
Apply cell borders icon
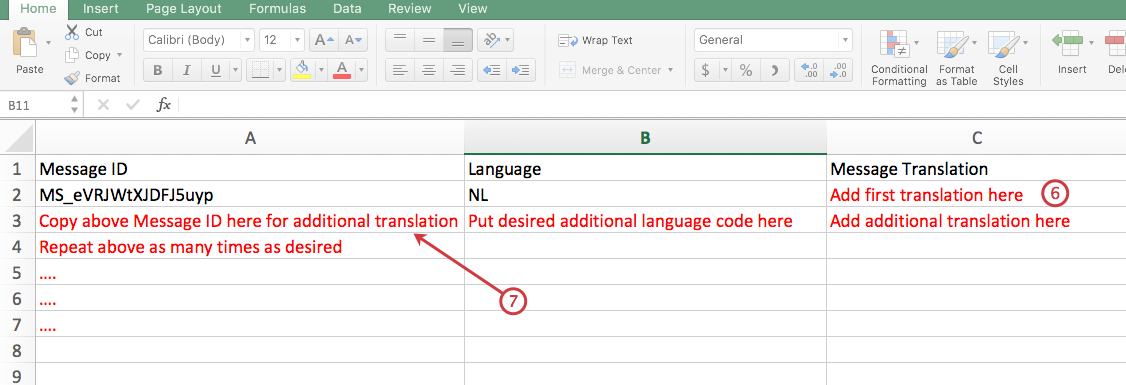(x=260, y=70)
